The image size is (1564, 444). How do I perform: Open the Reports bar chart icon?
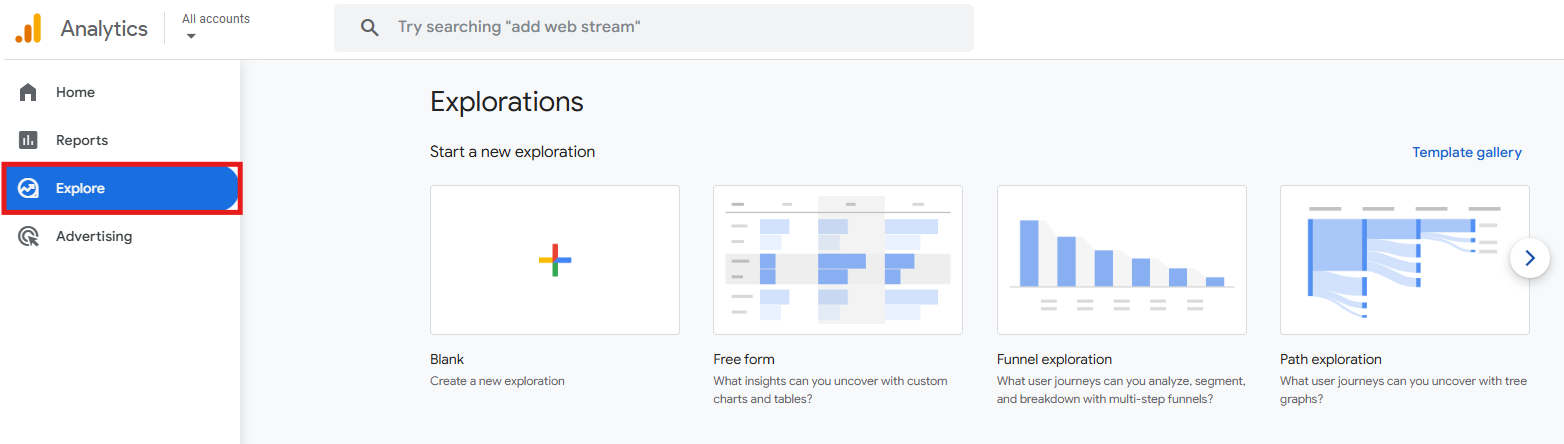(x=28, y=140)
